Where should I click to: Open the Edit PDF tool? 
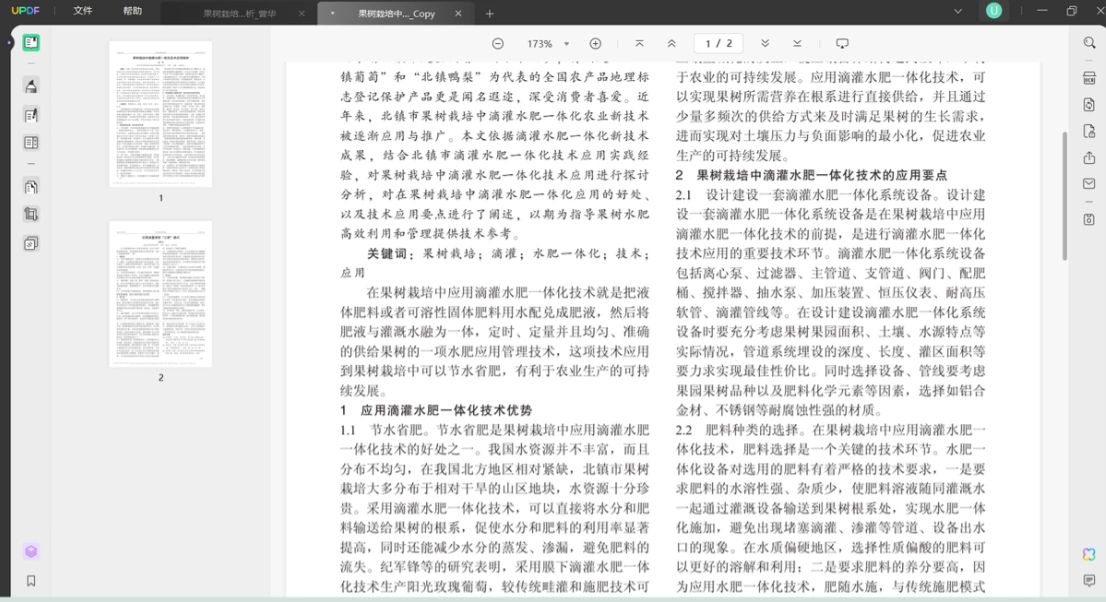[x=31, y=115]
